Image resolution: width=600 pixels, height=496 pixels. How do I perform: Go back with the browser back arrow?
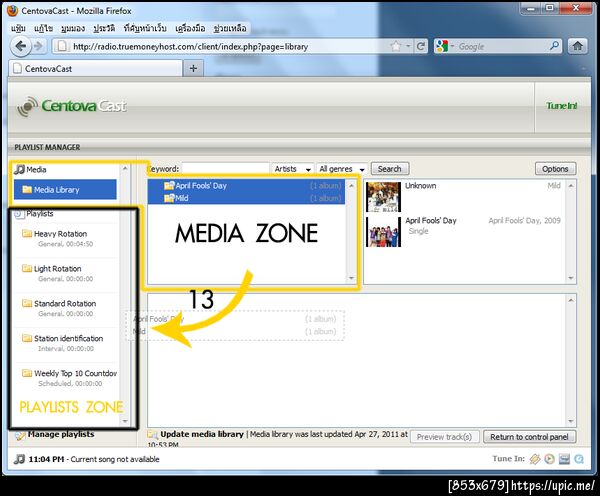pyautogui.click(x=21, y=47)
